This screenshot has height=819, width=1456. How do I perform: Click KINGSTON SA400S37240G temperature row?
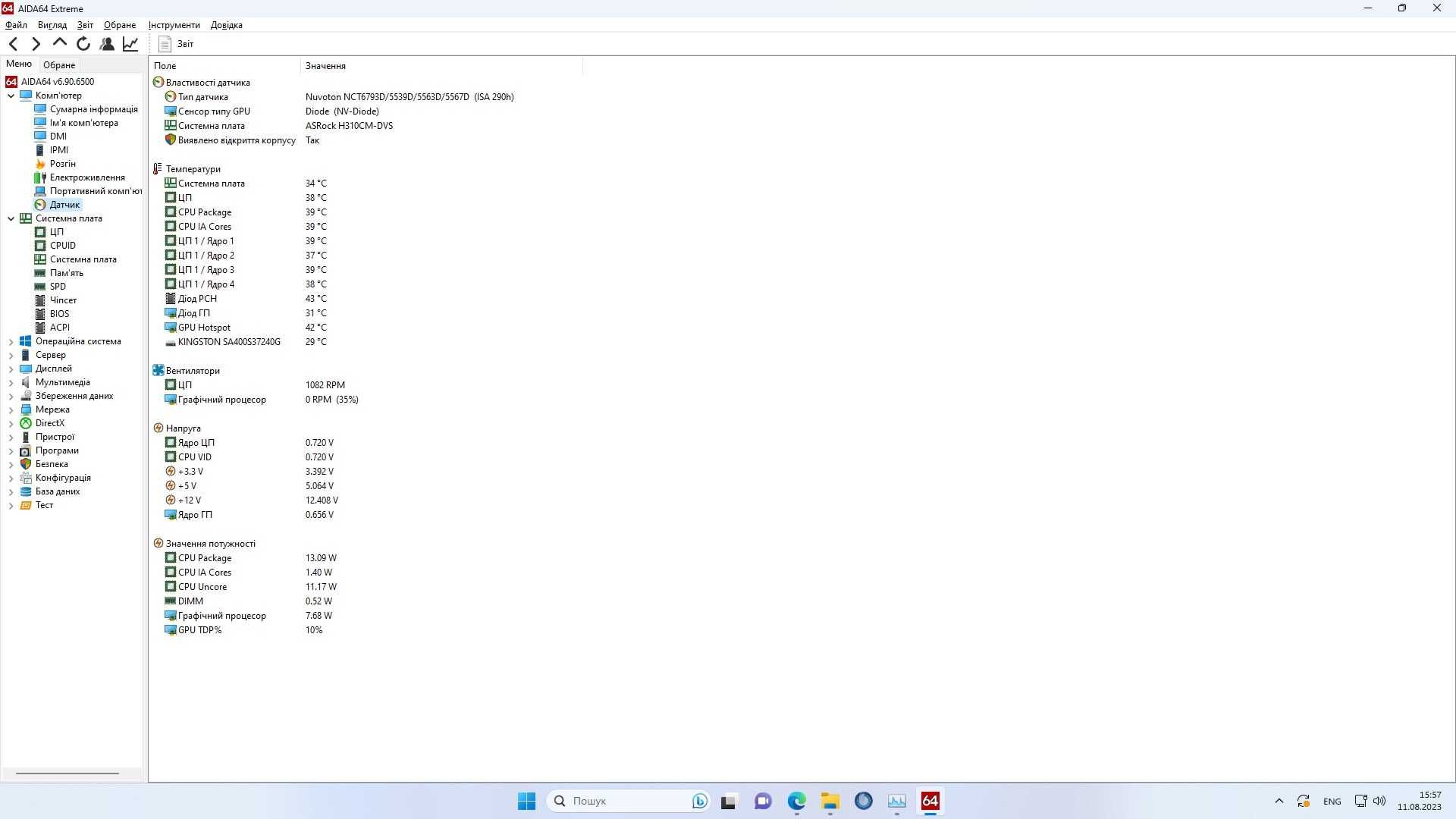point(229,341)
